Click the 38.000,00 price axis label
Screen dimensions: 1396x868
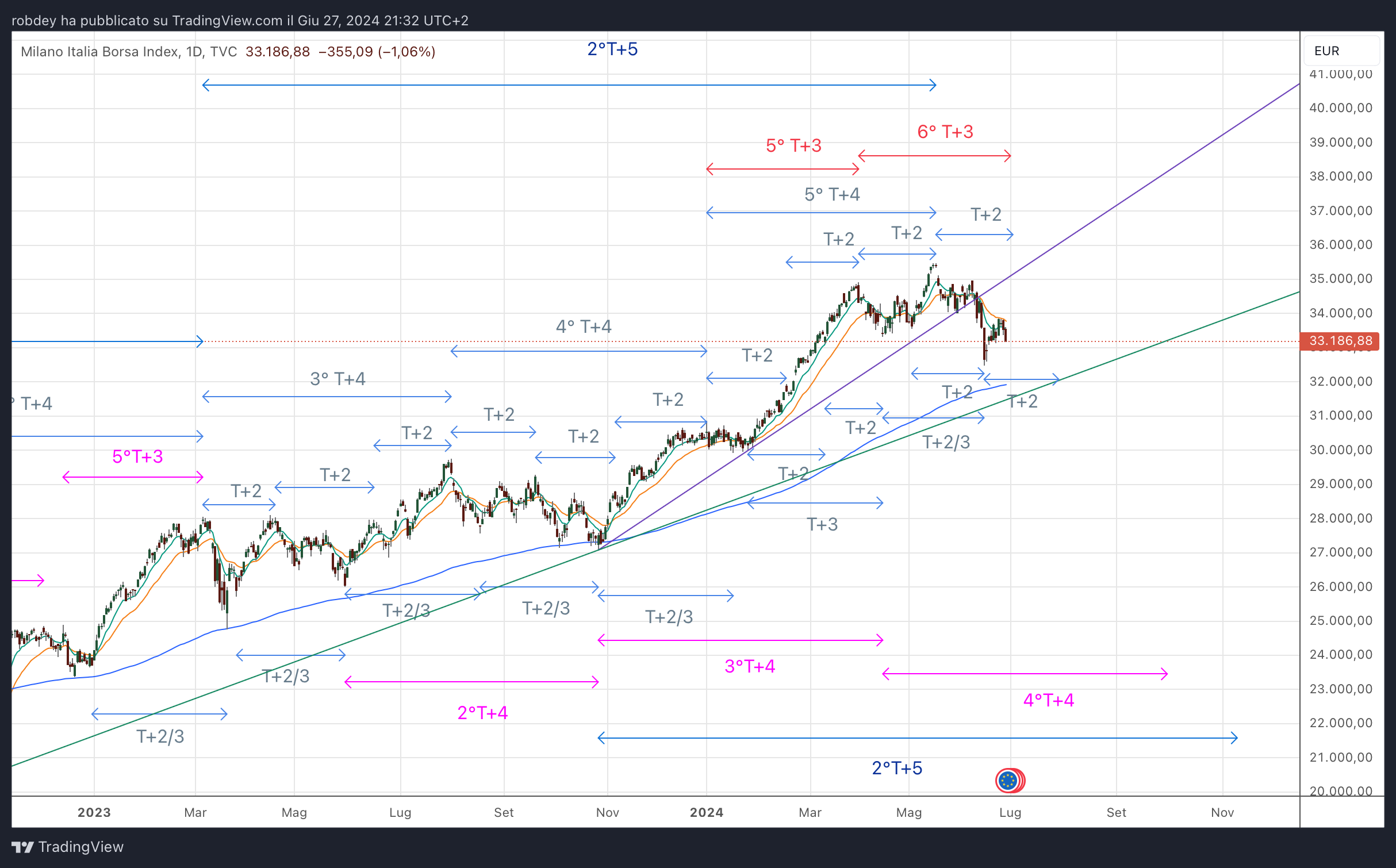[1341, 176]
